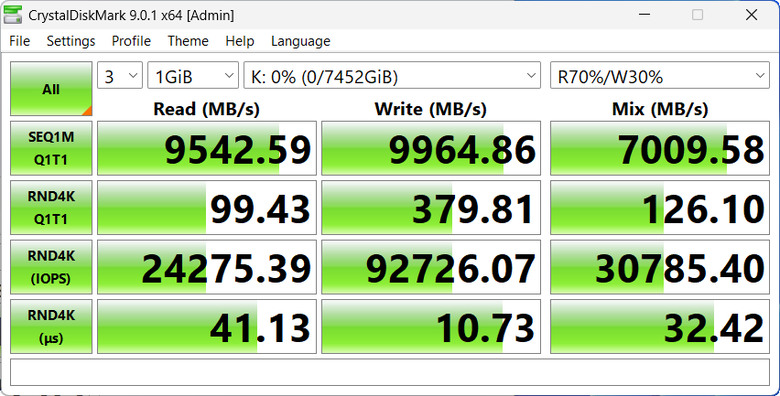Click the SEQ1M read result 9542.59
This screenshot has width=780, height=396.
point(207,148)
